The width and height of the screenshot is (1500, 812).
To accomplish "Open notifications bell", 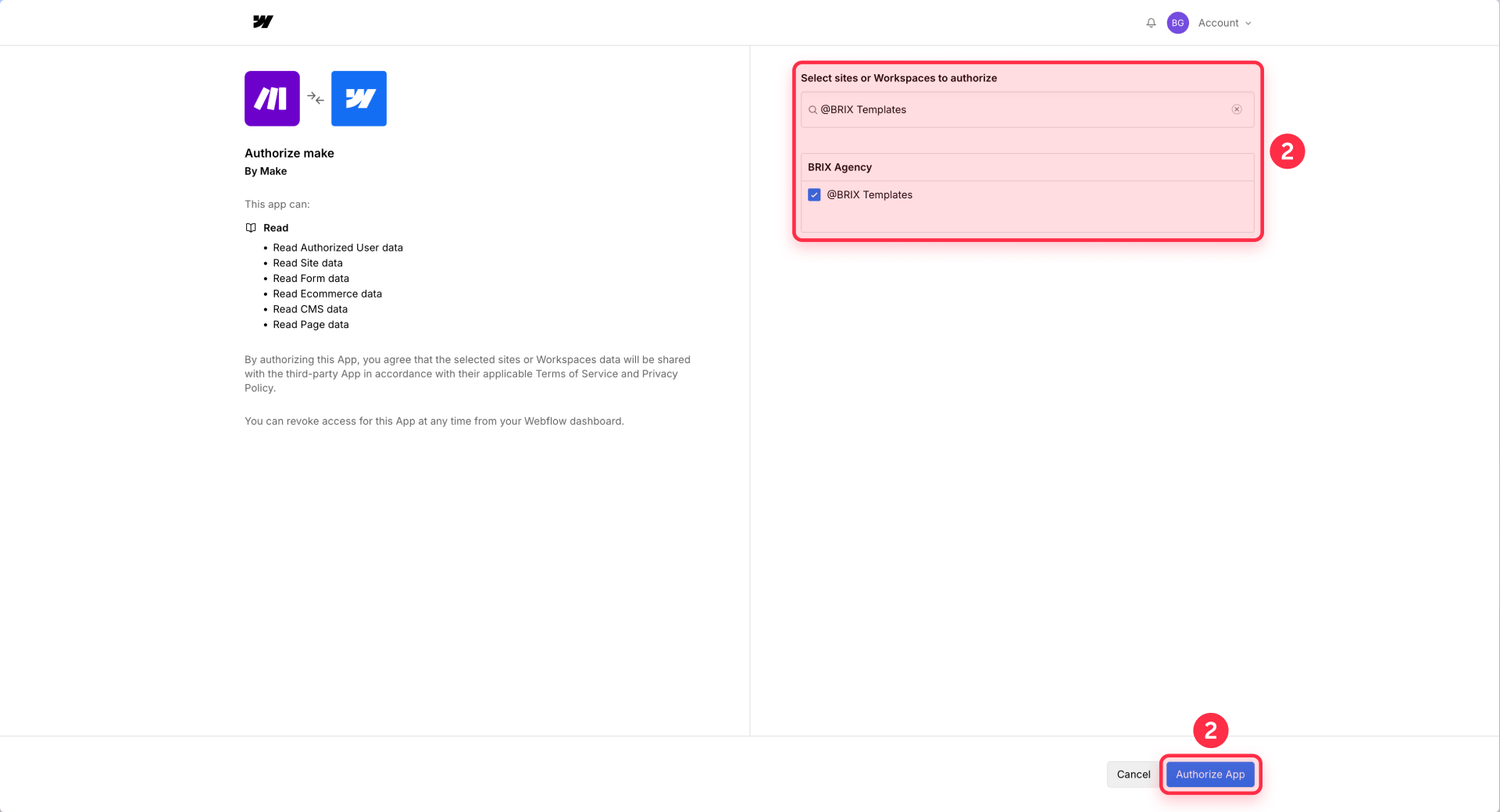I will (x=1151, y=23).
